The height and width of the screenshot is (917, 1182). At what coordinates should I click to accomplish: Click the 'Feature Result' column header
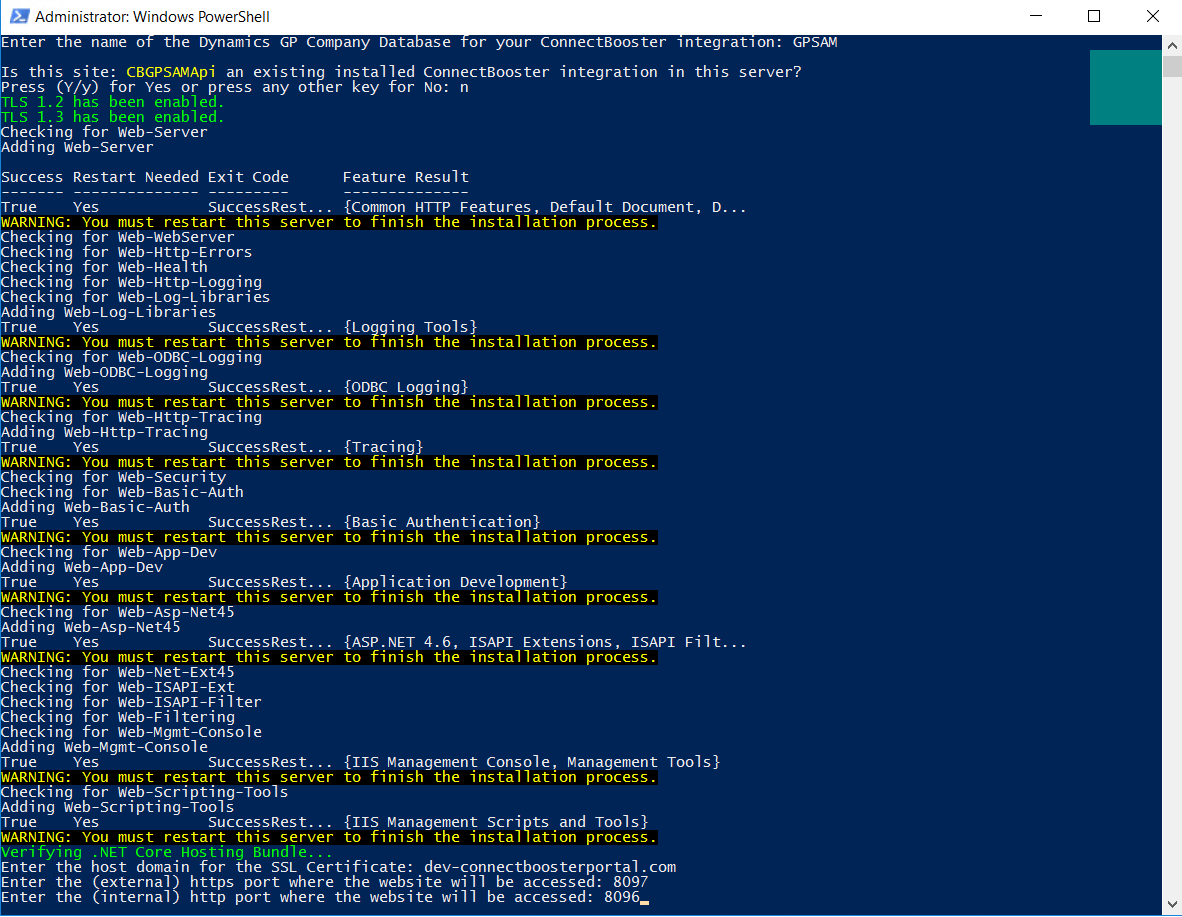[405, 177]
